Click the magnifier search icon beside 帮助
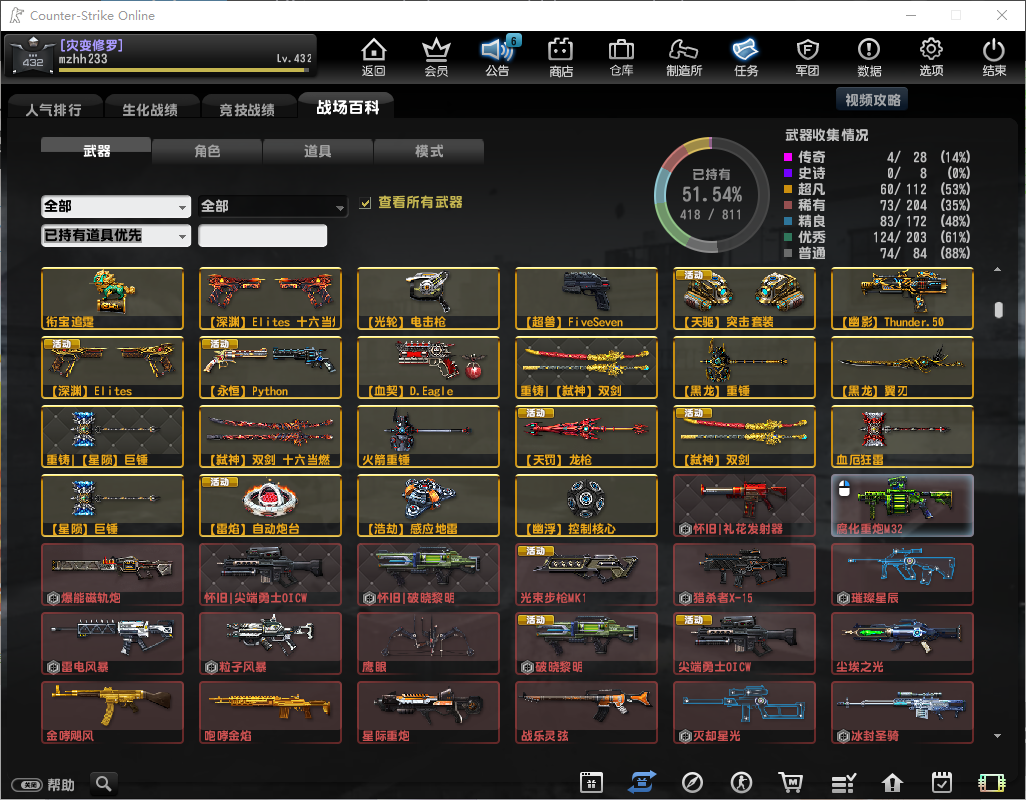 tap(103, 784)
